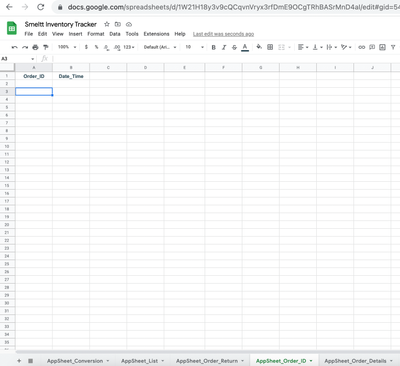Click the browser Forward arrow

(25, 7)
